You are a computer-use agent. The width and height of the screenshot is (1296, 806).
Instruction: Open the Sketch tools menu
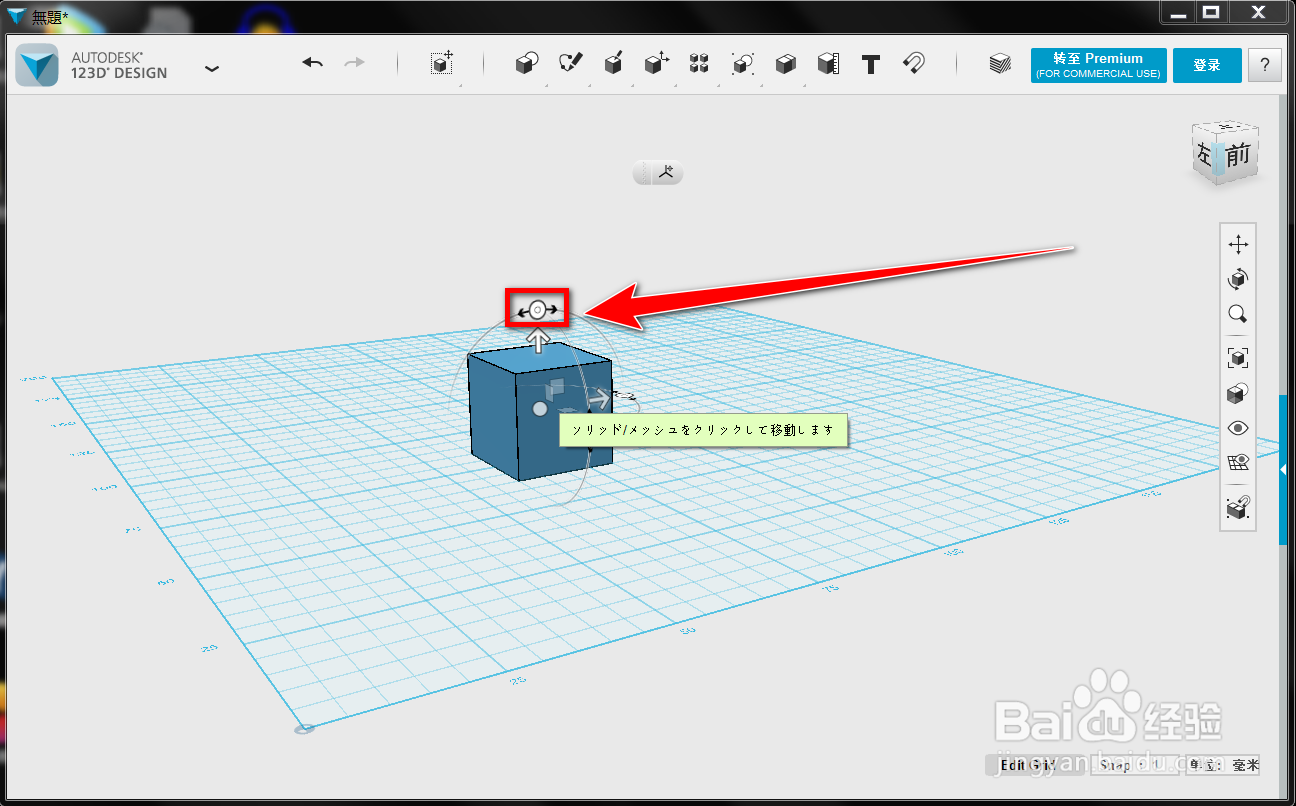coord(571,63)
